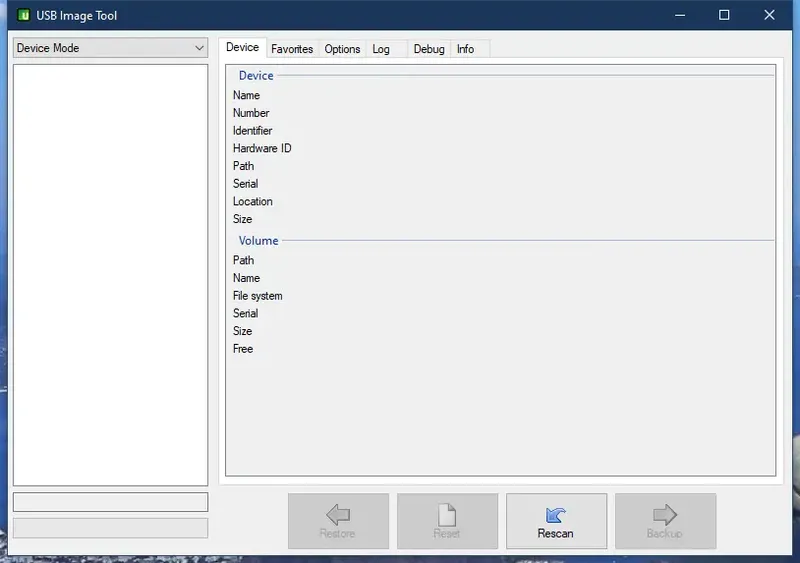Screen dimensions: 800x563
Task: Select the Number label
Action: [x=251, y=113]
